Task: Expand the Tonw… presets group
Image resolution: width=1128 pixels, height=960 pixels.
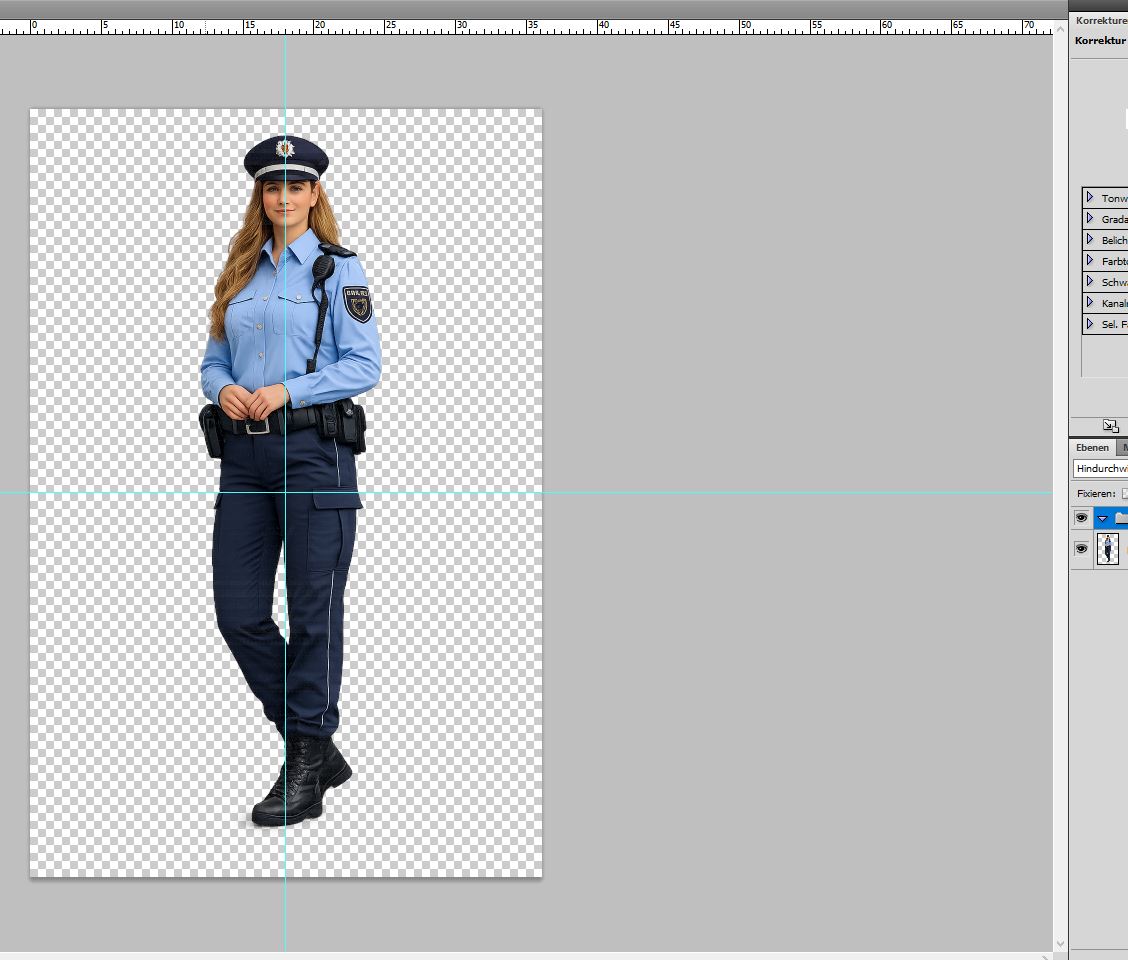Action: tap(1090, 197)
